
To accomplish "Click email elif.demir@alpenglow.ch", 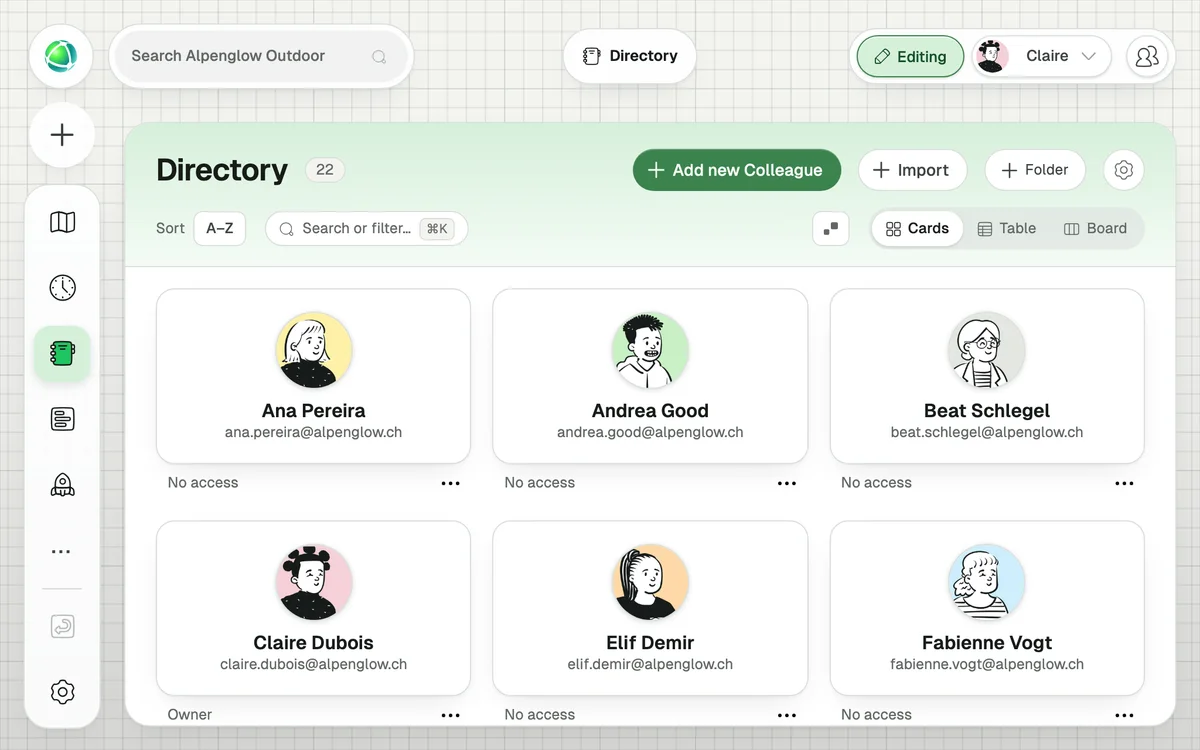I will [650, 664].
